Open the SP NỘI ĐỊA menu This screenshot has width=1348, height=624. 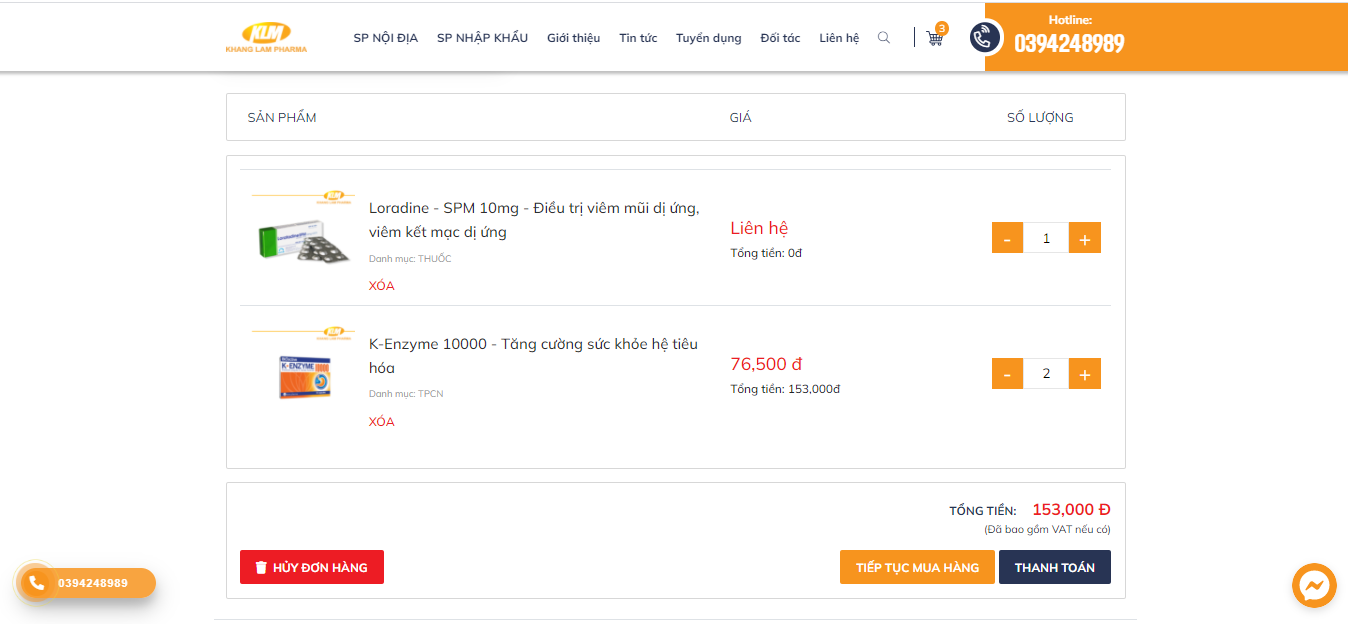tap(385, 38)
